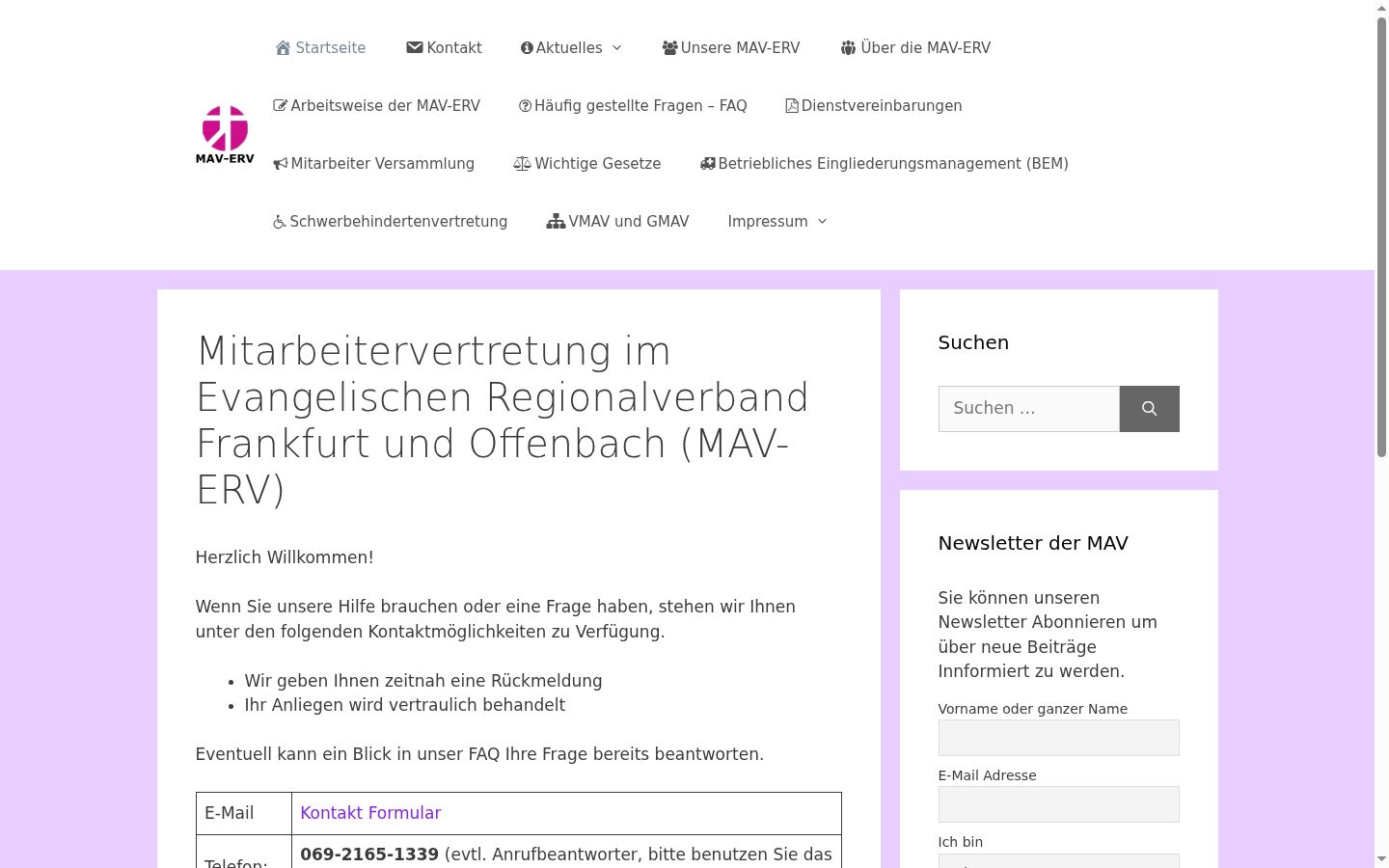
Task: Click the Vorname oder ganzer Name field
Action: pyautogui.click(x=1058, y=738)
